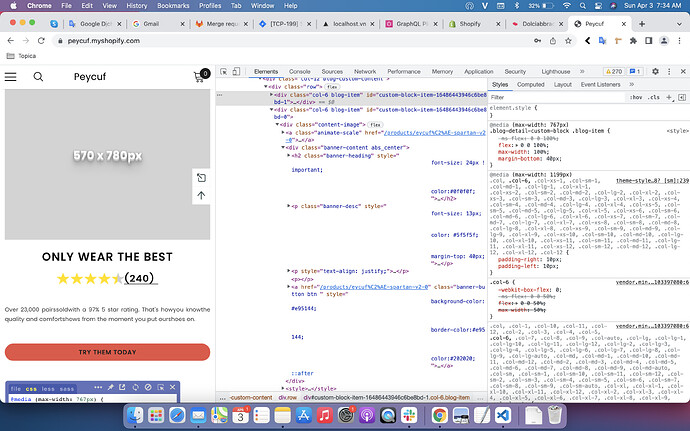The width and height of the screenshot is (690, 431).
Task: Select the less tab in the CSS overlay
Action: pos(48,389)
